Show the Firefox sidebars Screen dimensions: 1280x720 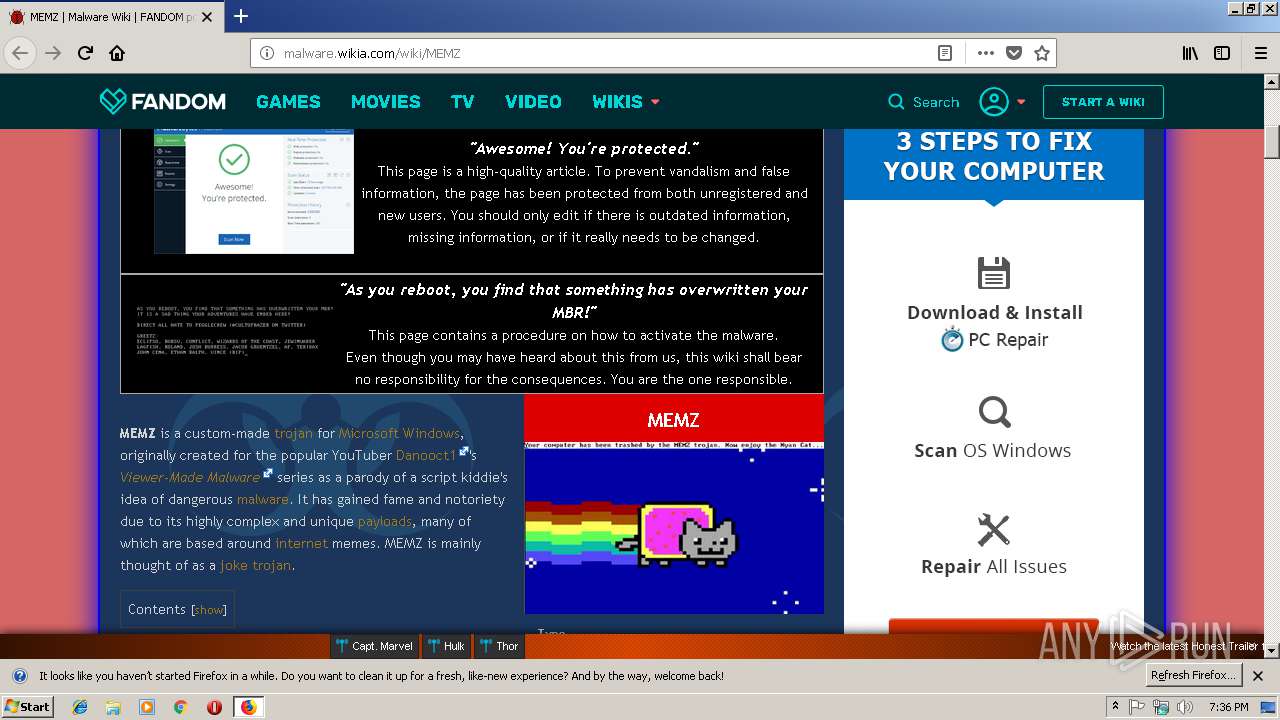point(1222,53)
